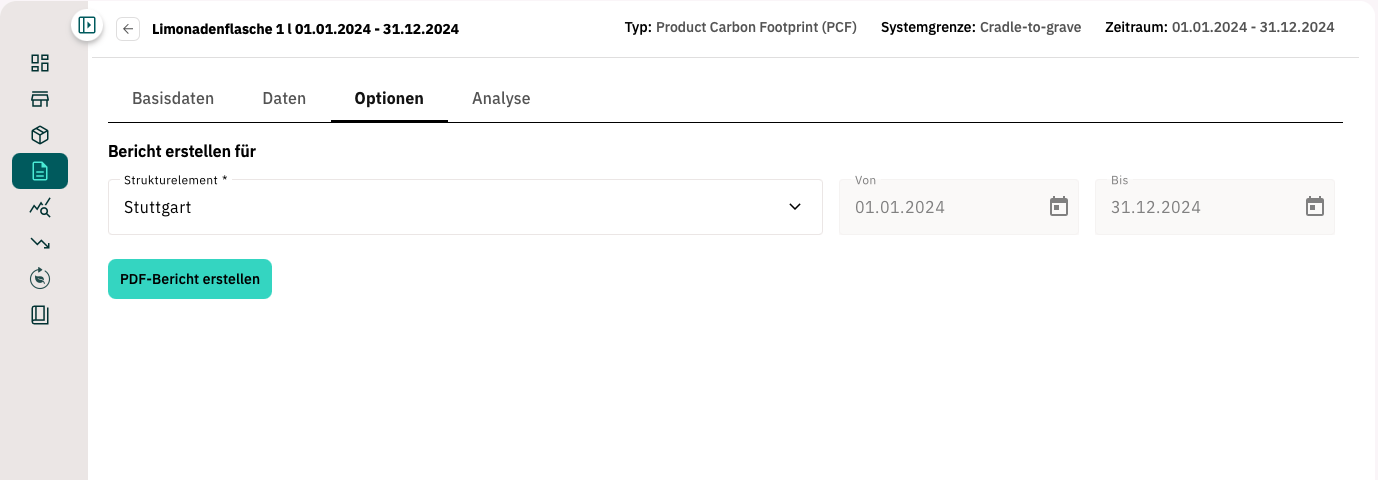Open the products cube icon
The image size is (1378, 480).
[40, 135]
